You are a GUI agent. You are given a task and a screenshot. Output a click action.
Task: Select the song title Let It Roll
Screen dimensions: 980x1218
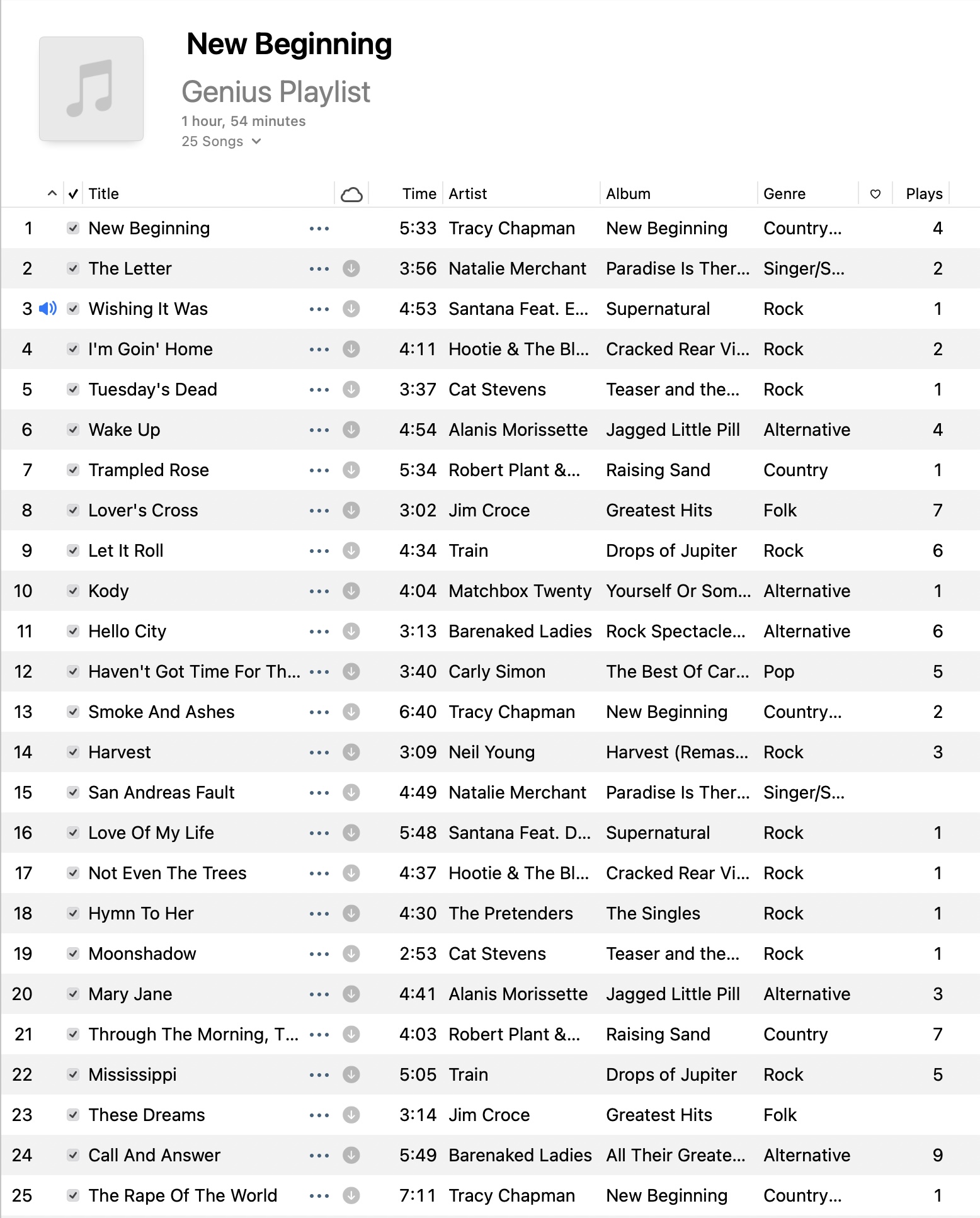126,550
